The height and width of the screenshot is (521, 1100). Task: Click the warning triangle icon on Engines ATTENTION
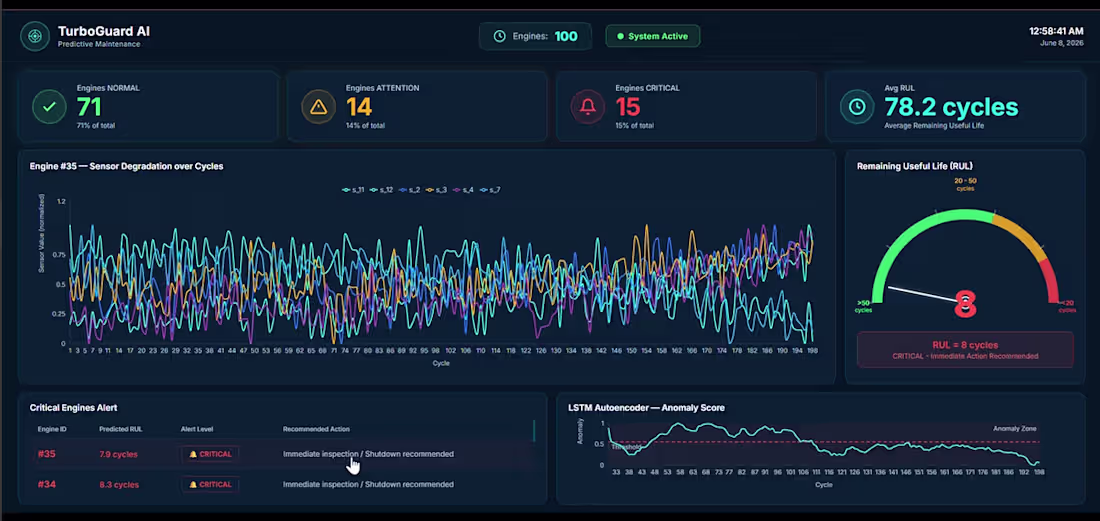[x=318, y=107]
